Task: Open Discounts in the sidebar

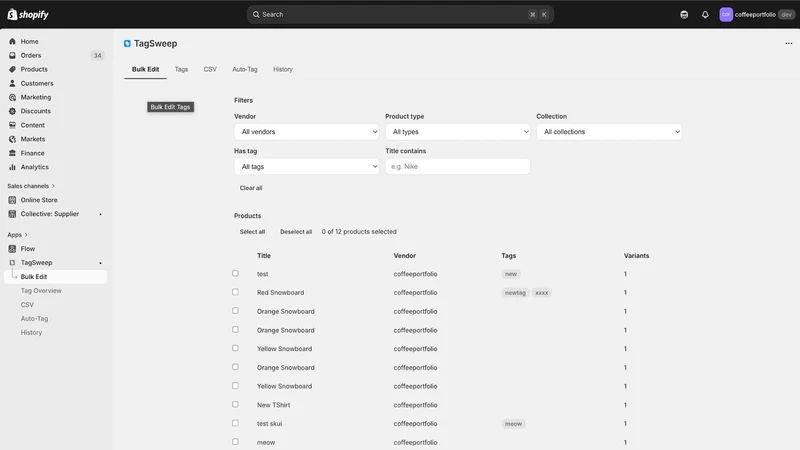Action: click(x=35, y=111)
